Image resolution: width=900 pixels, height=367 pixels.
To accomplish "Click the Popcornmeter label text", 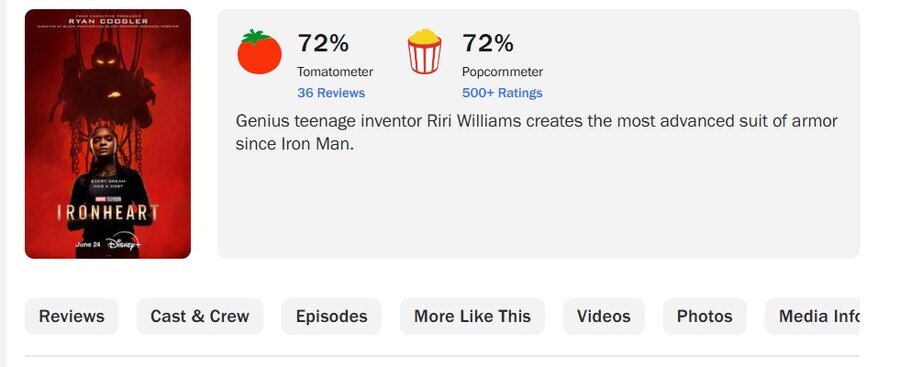I will pos(502,72).
